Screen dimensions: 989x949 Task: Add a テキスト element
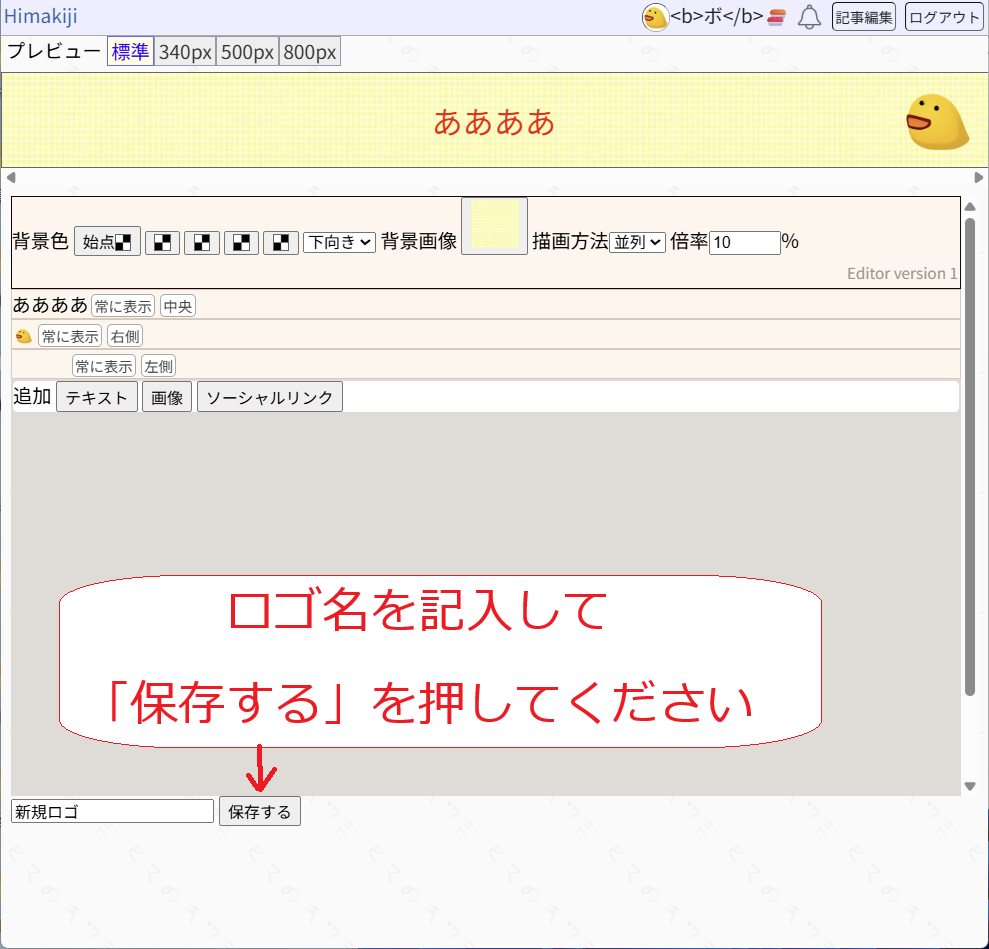[97, 397]
